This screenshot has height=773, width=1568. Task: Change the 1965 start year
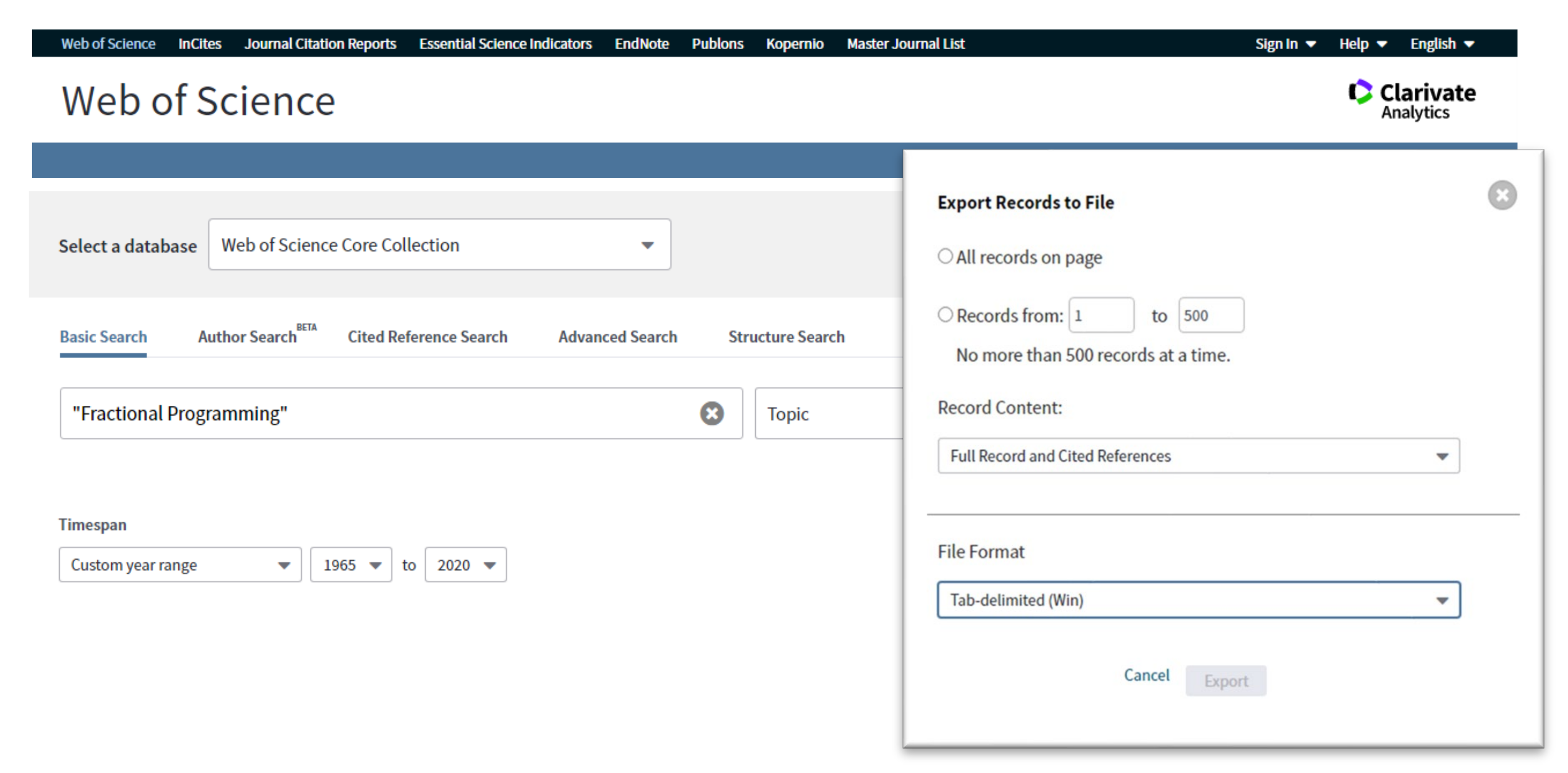[351, 565]
